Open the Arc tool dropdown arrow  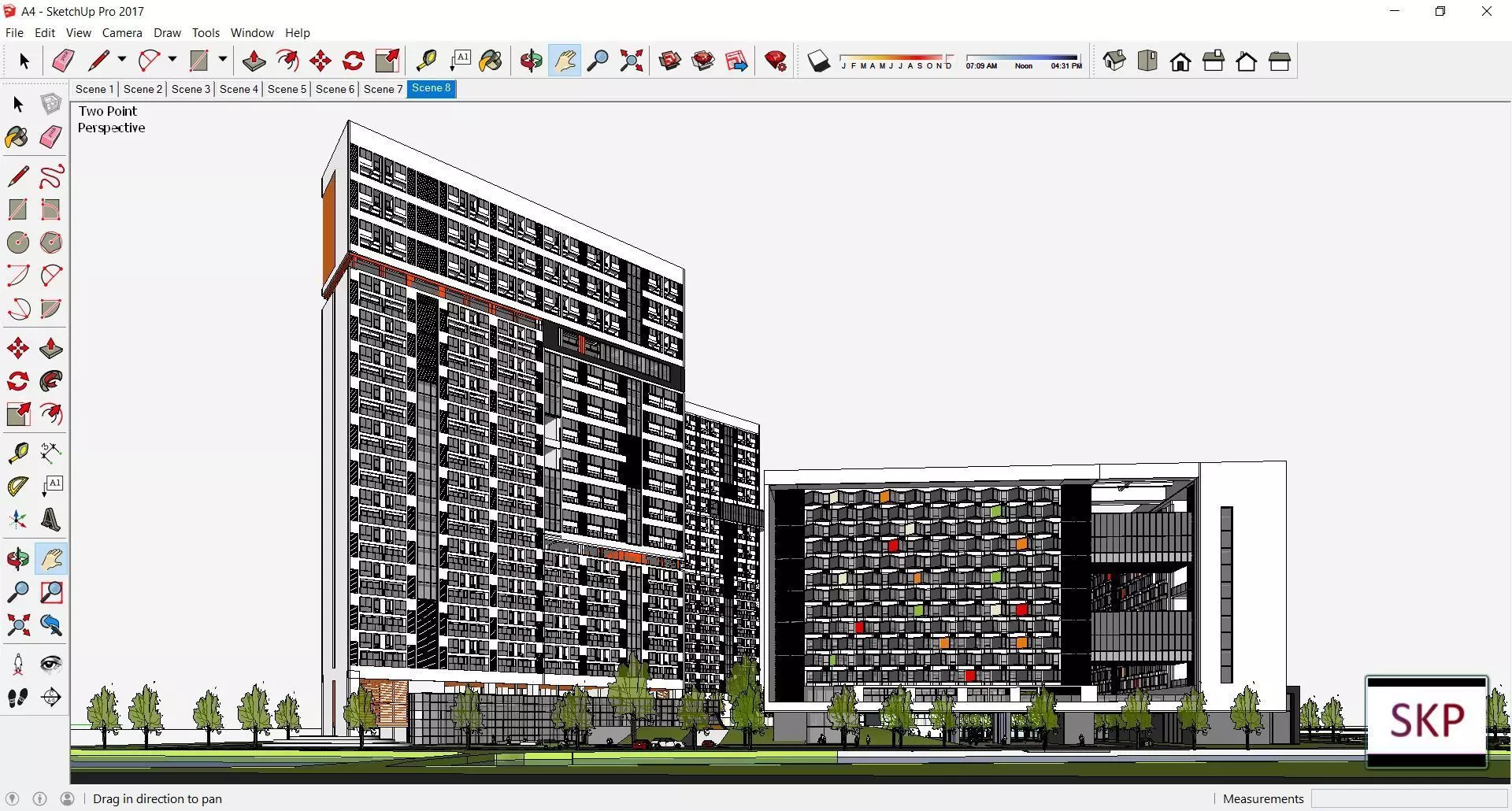coord(172,60)
